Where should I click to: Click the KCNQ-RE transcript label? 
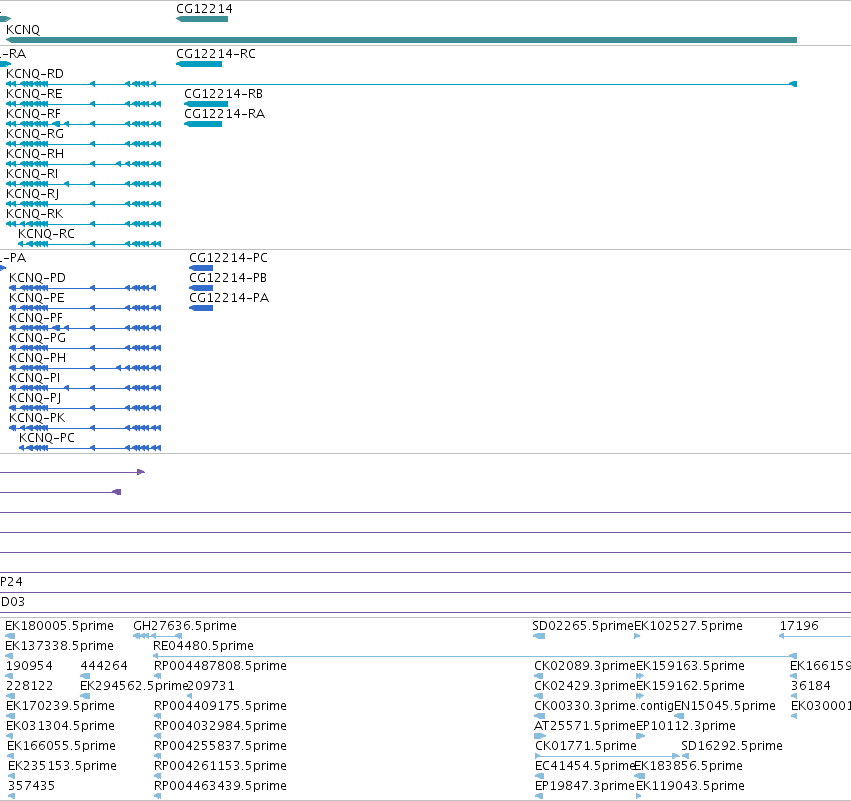[x=34, y=94]
